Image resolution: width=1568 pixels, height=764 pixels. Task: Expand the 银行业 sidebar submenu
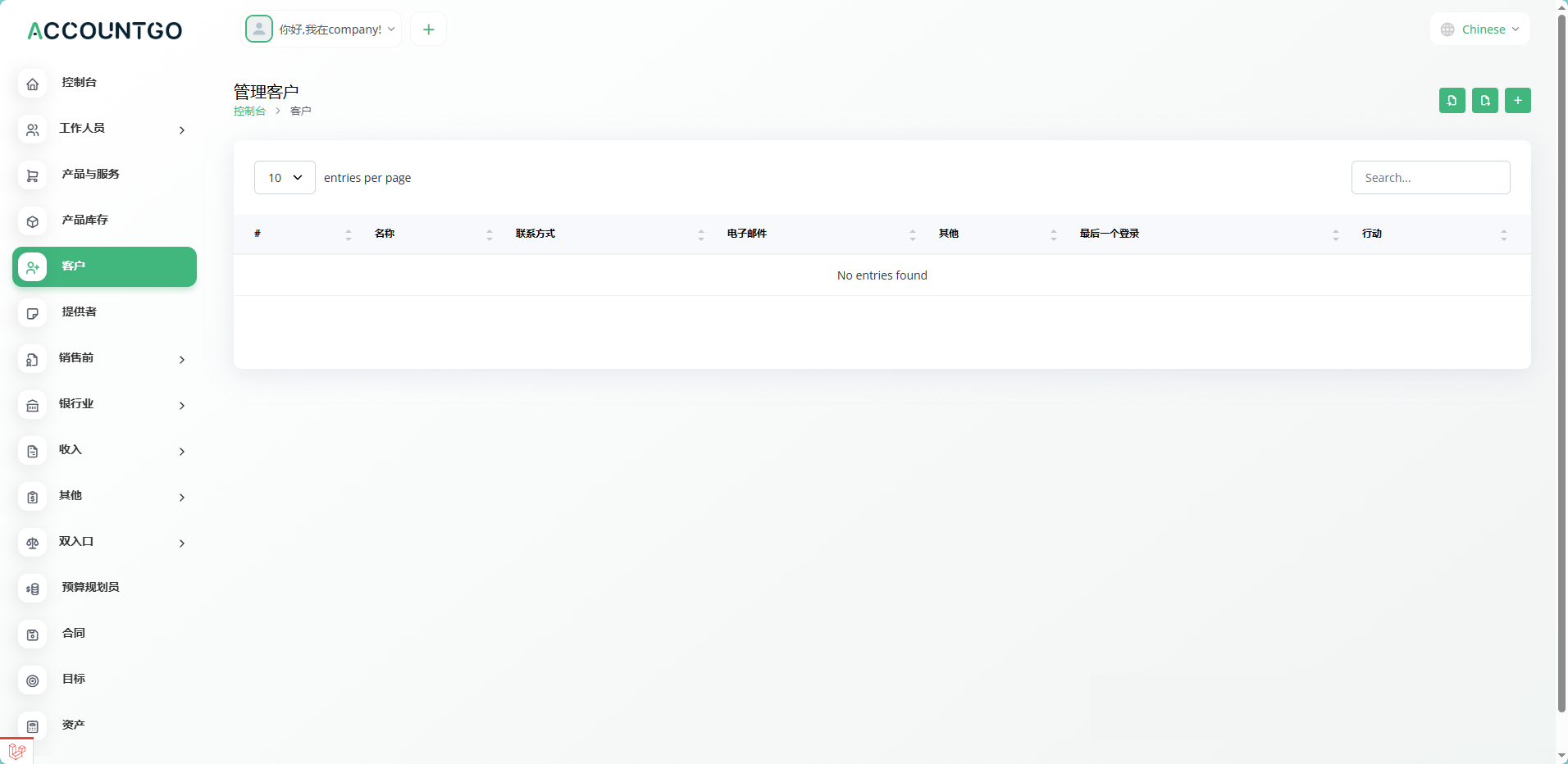104,404
